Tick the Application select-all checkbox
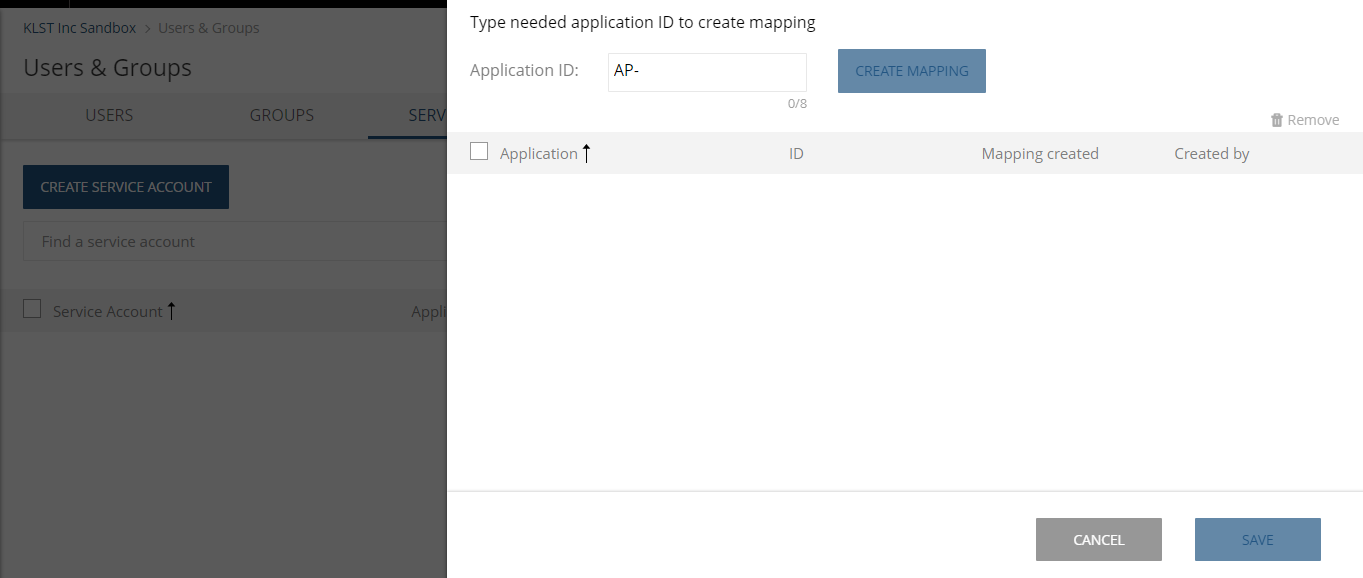 click(479, 151)
